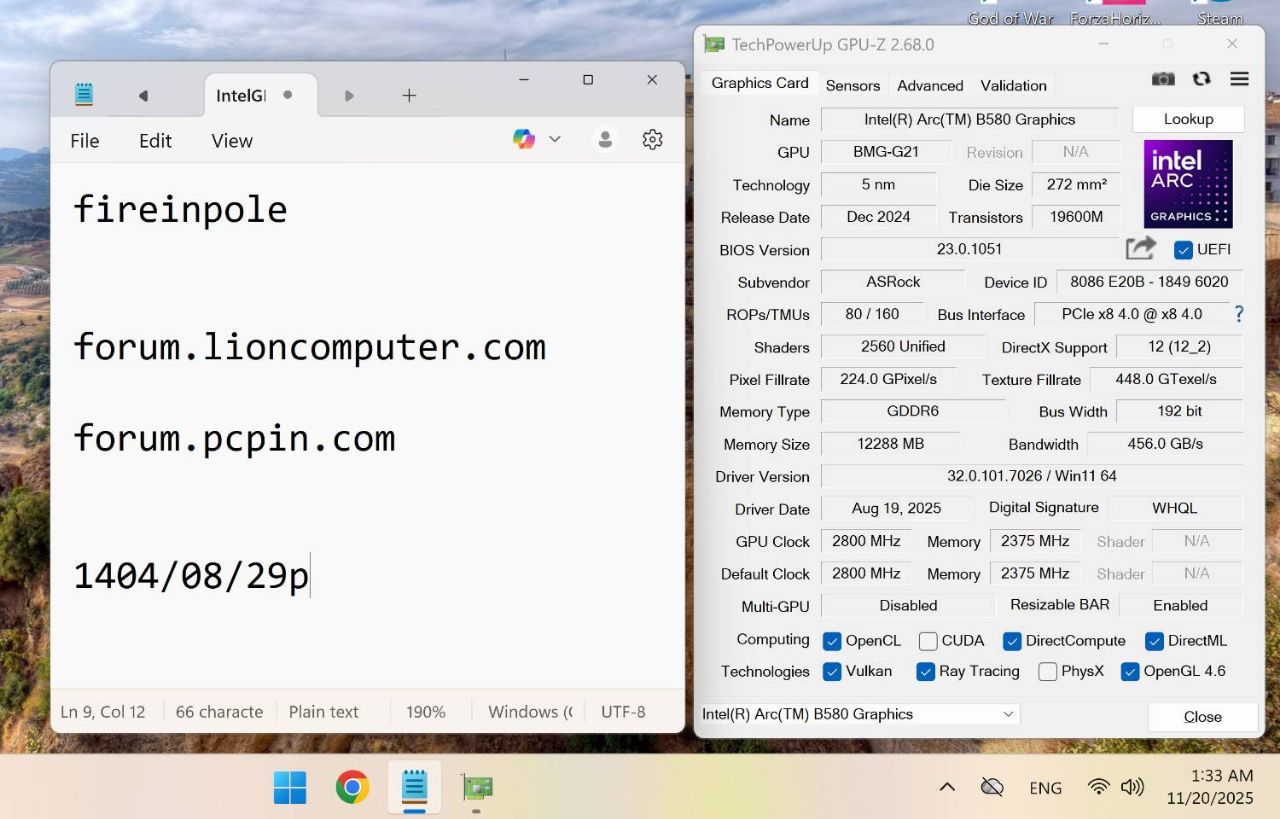This screenshot has width=1280, height=819.
Task: Enable the CUDA checkbox
Action: click(x=928, y=641)
